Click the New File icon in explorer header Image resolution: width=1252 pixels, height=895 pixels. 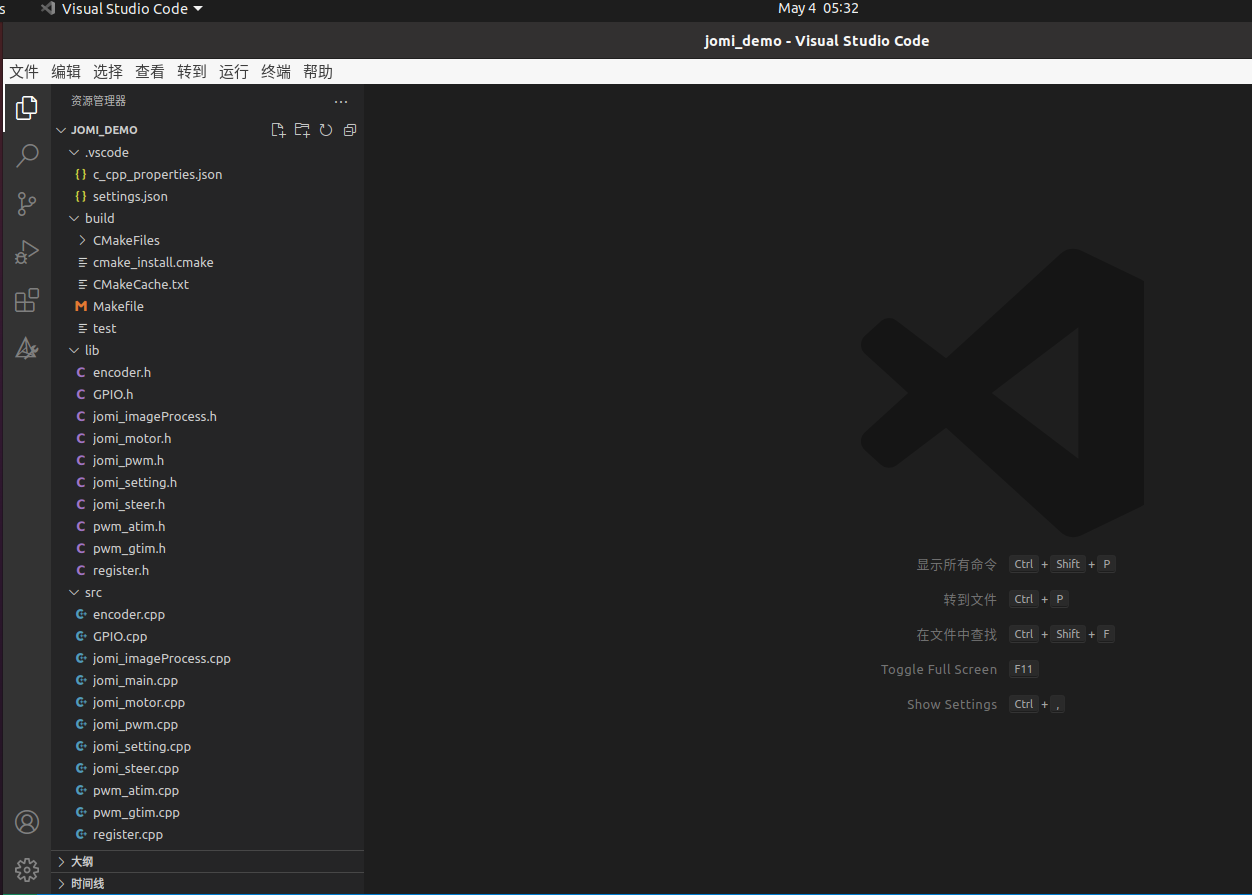(278, 130)
